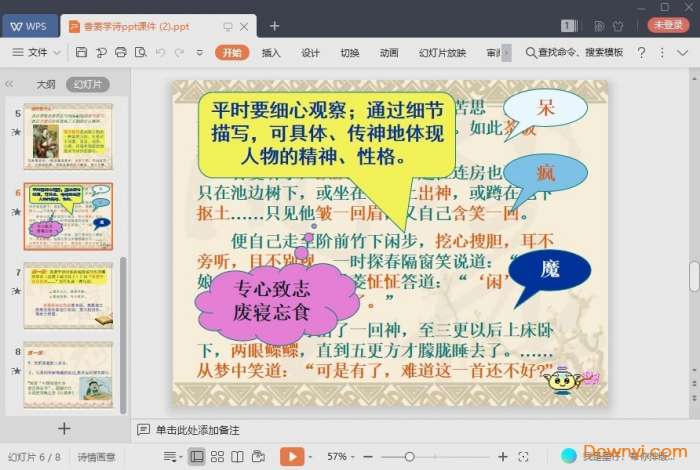Collapse the slide panel double chevron
700x470 pixels.
(9, 84)
